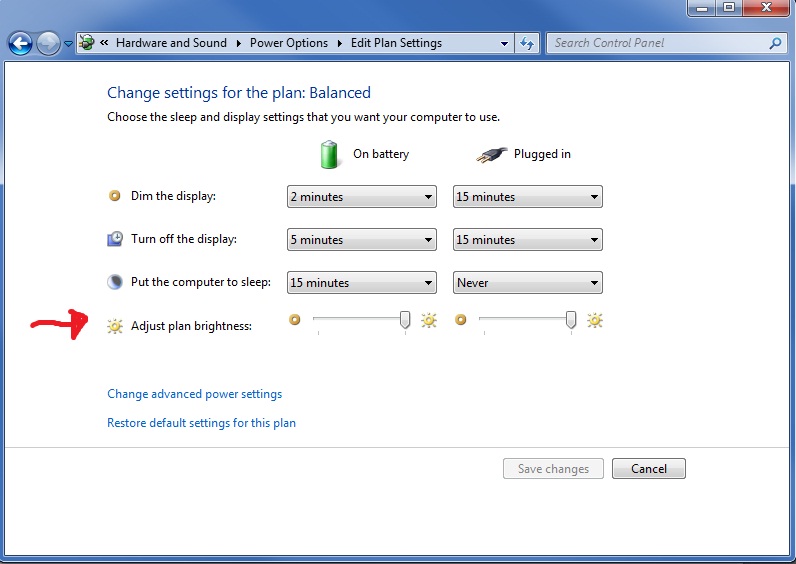Click the Turn off the display icon

115,239
